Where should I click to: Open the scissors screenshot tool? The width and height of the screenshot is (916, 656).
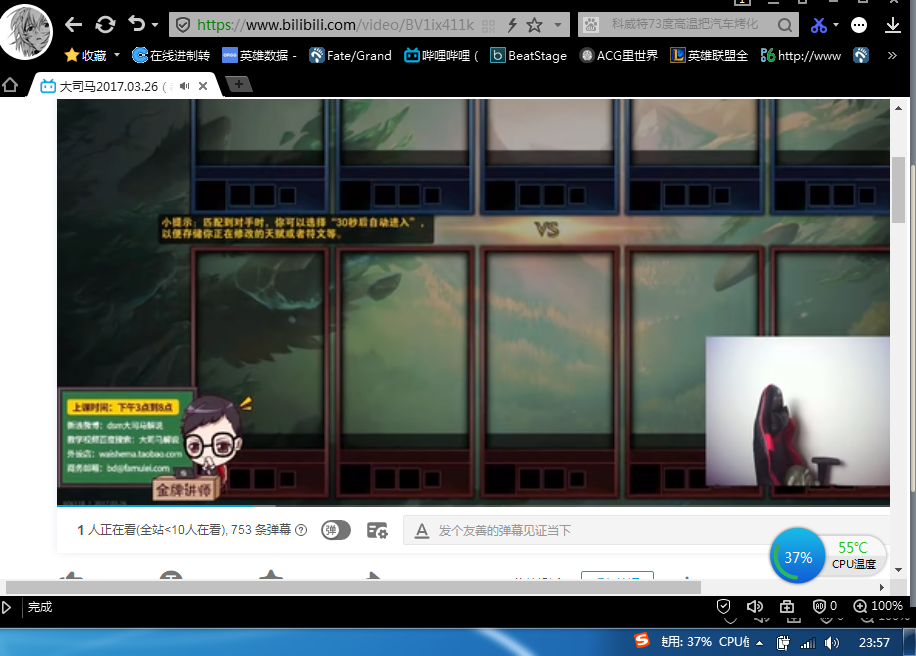[818, 25]
